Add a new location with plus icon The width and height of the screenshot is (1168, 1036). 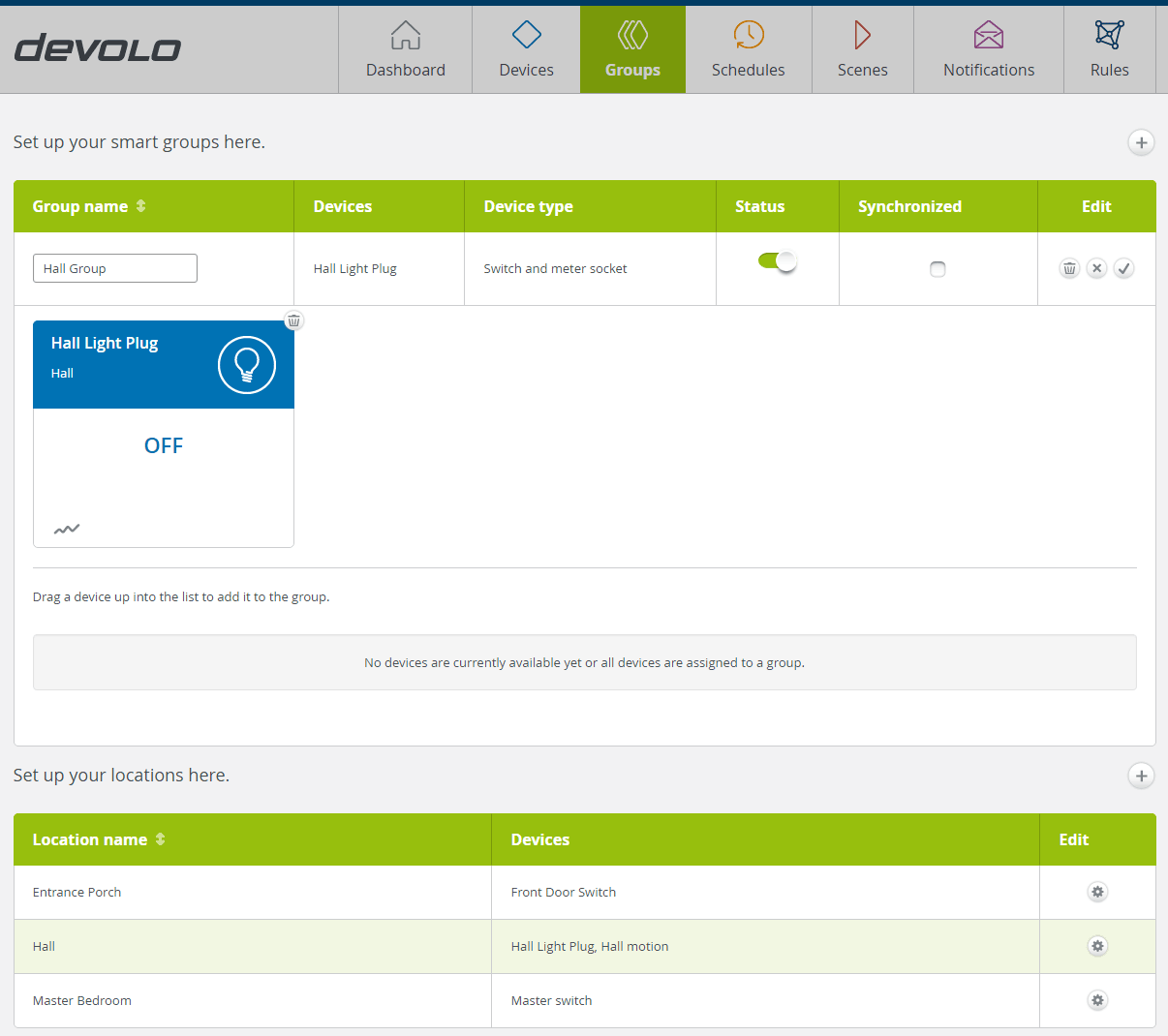[x=1141, y=776]
